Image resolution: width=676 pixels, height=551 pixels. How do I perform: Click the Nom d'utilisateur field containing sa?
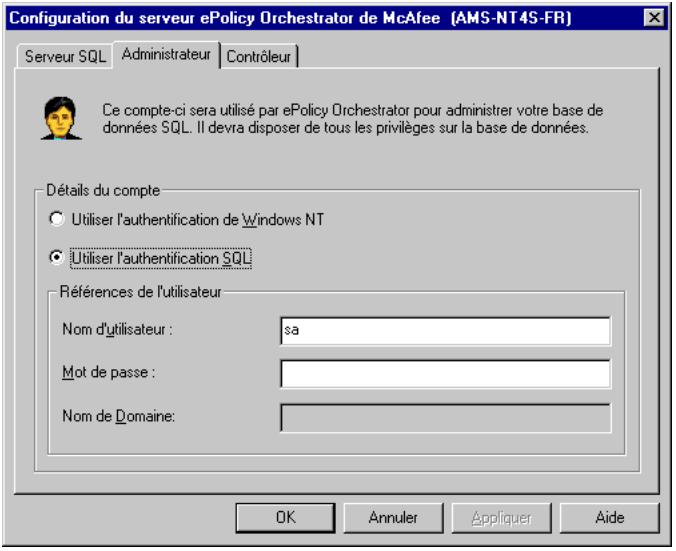point(445,331)
